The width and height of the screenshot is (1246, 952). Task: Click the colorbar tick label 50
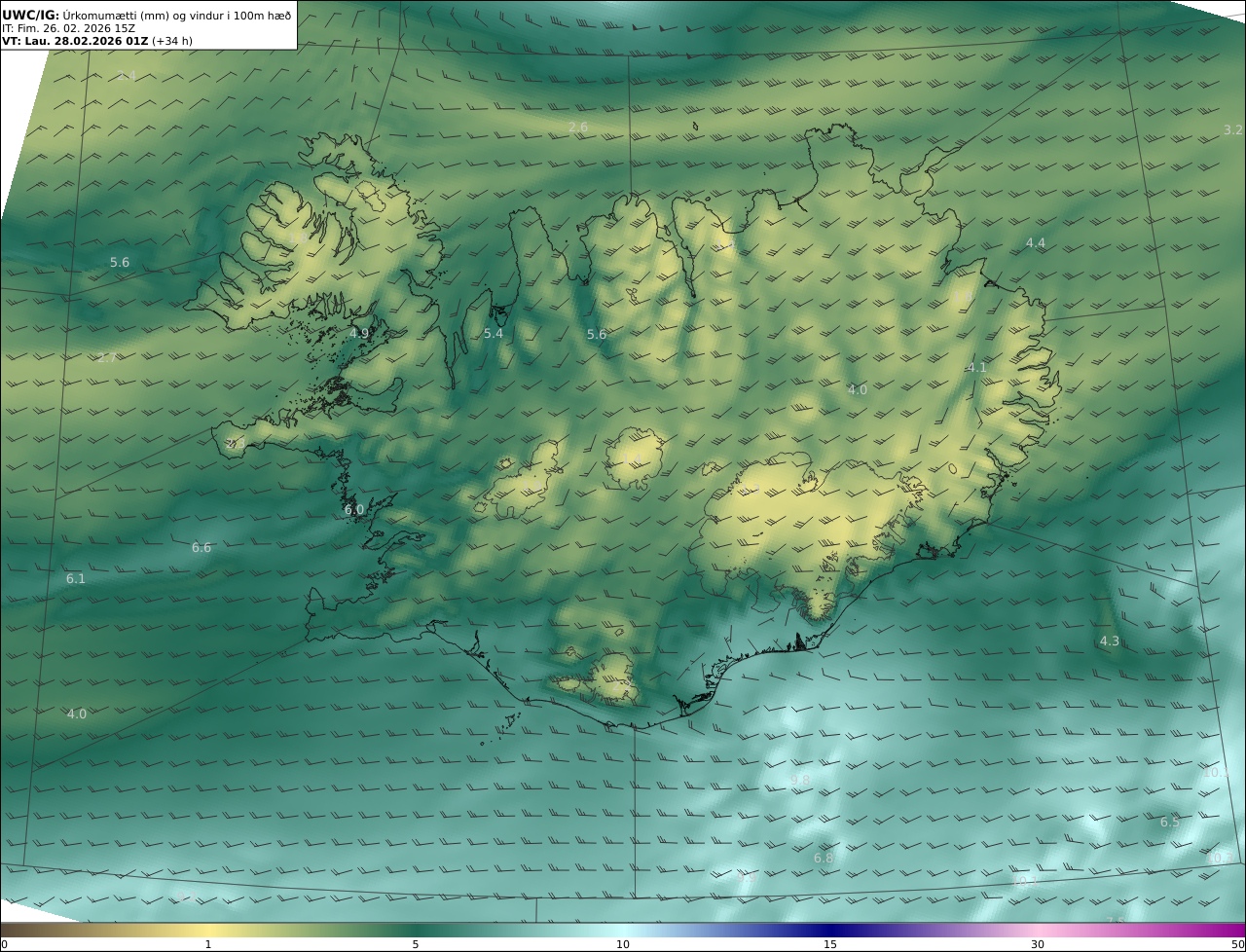[1237, 944]
